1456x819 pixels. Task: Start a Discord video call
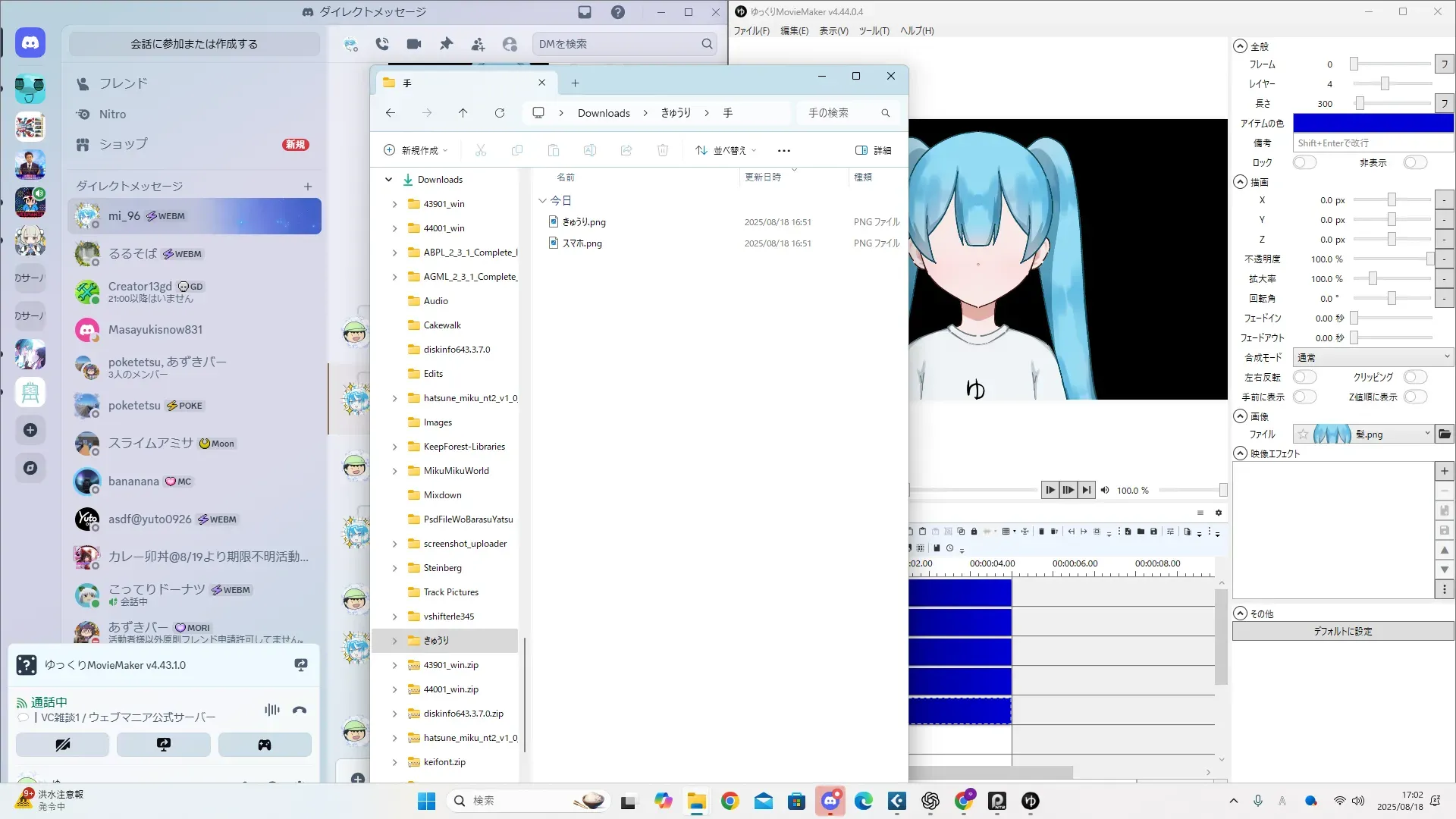[x=414, y=44]
